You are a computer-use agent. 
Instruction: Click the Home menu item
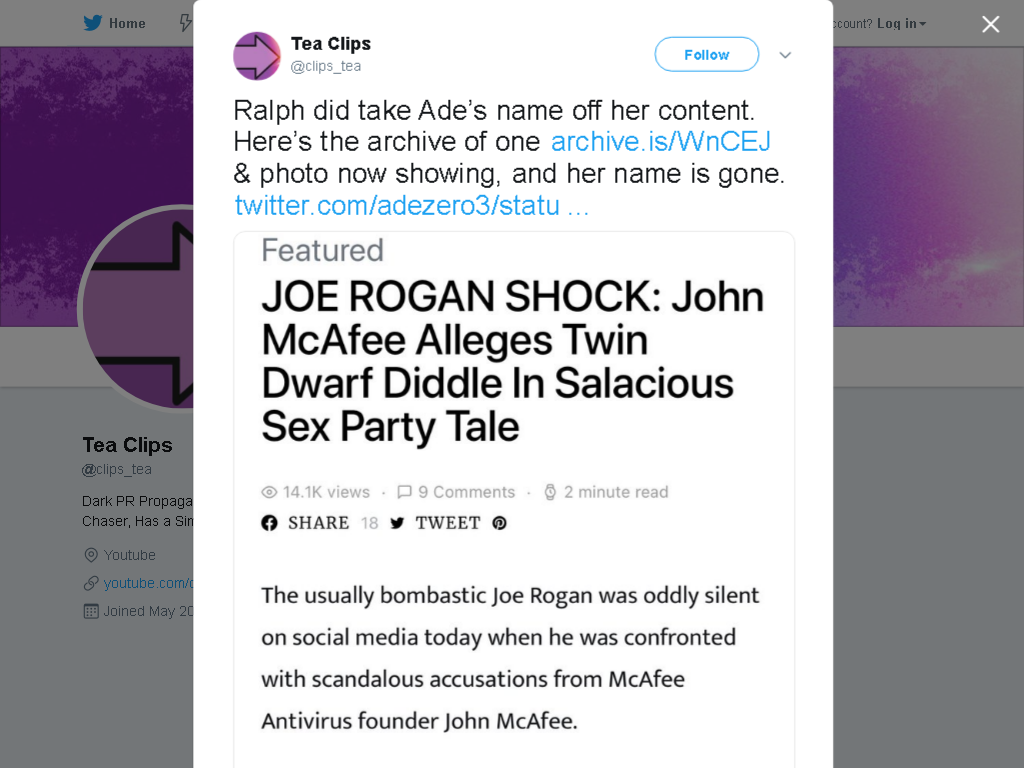coord(127,24)
